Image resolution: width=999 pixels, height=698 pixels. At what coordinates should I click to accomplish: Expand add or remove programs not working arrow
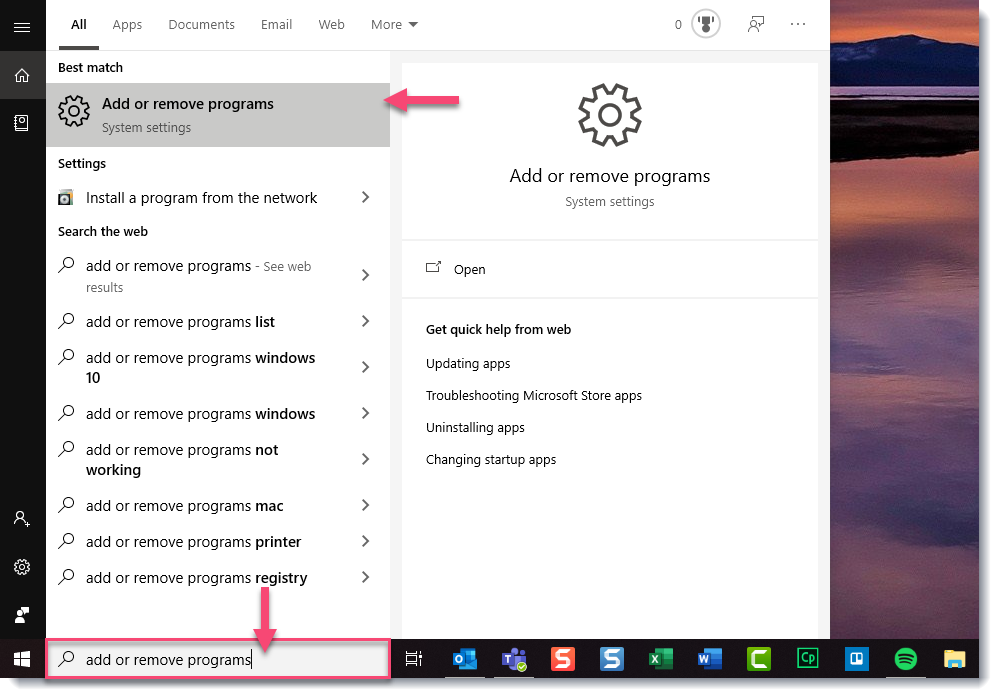point(366,459)
